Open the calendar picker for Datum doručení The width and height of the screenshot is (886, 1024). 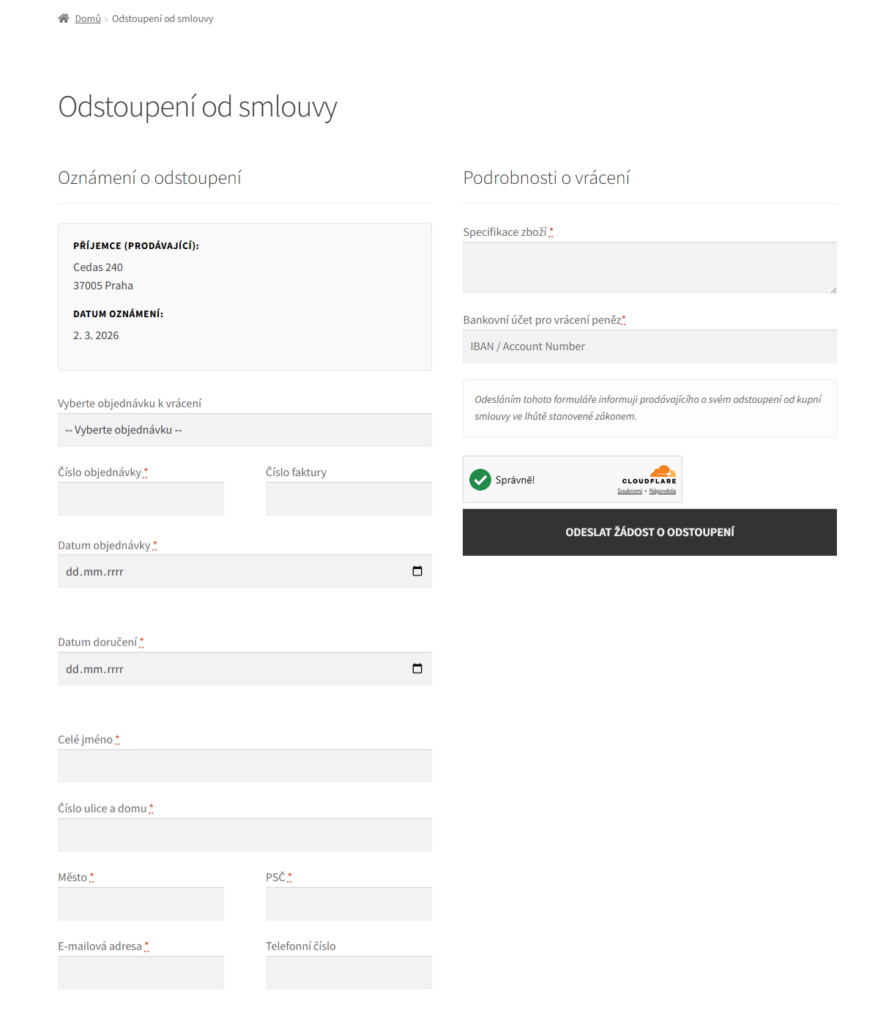point(417,668)
